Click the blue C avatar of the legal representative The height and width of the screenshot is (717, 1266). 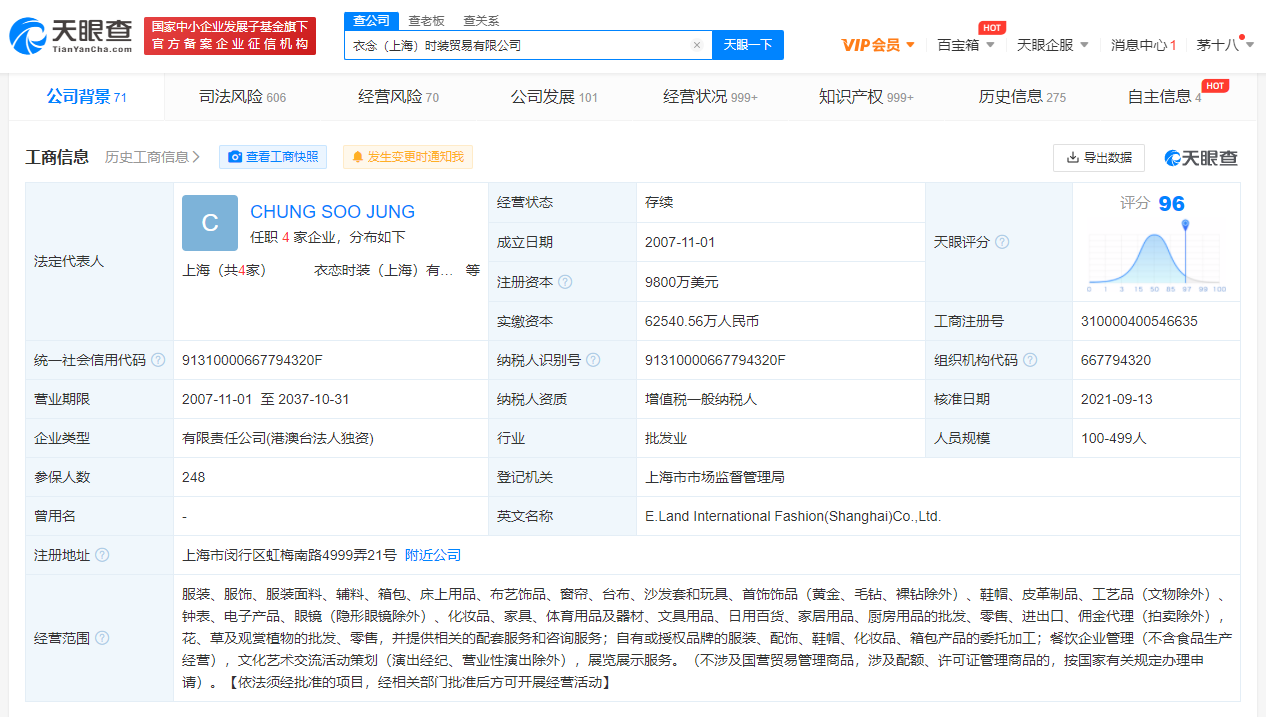(x=210, y=223)
